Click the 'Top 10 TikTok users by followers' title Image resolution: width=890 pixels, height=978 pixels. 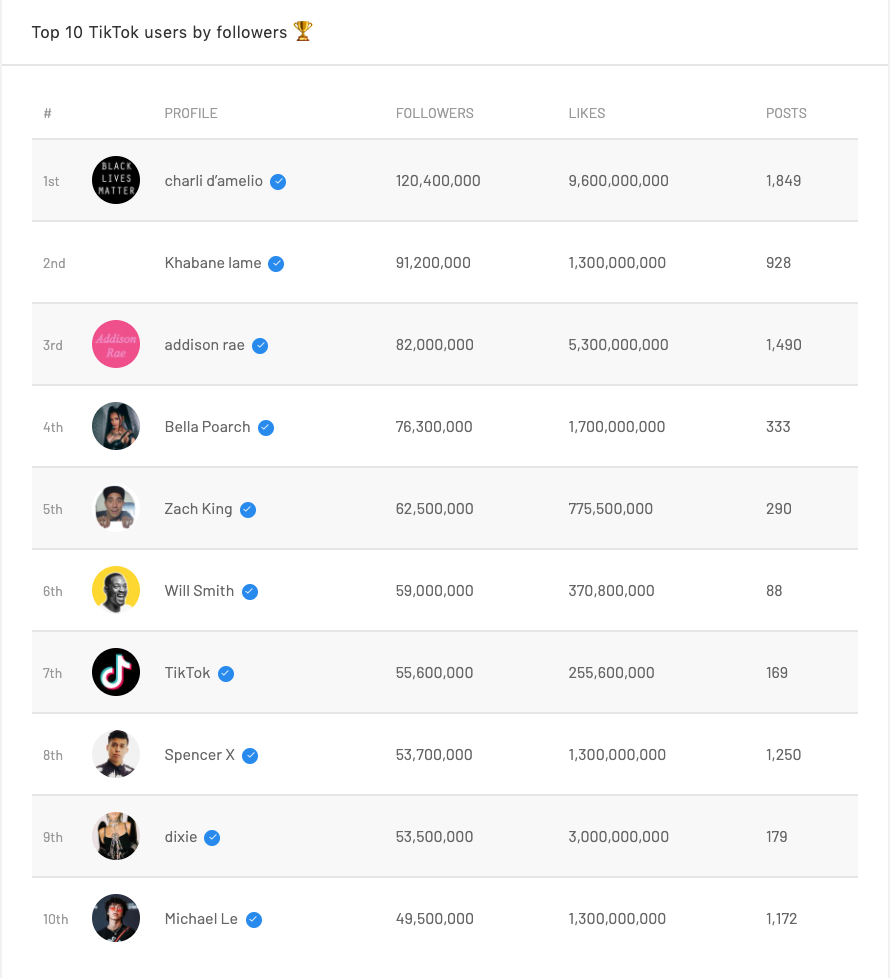(x=160, y=32)
